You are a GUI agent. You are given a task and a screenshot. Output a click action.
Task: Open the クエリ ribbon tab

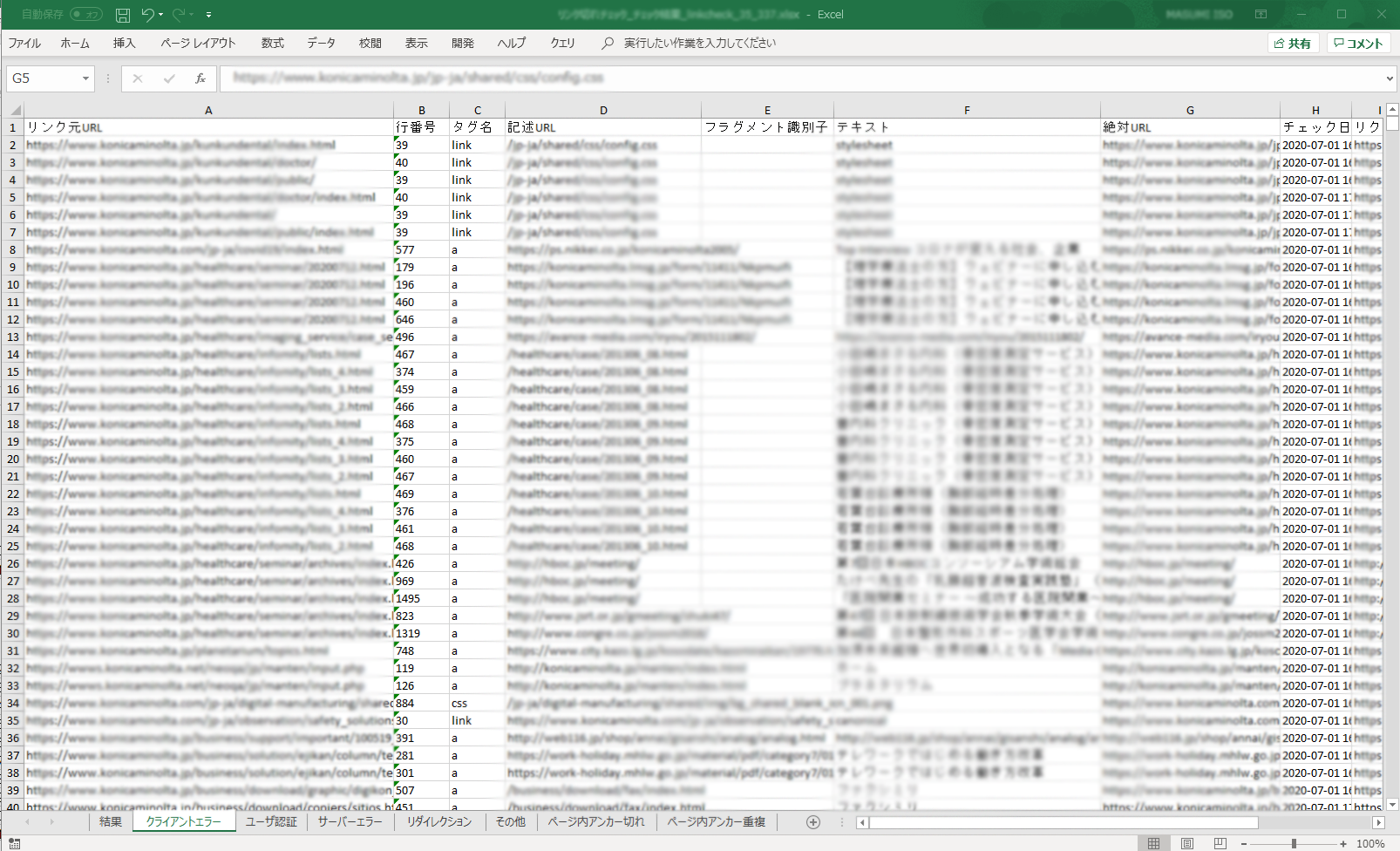562,43
